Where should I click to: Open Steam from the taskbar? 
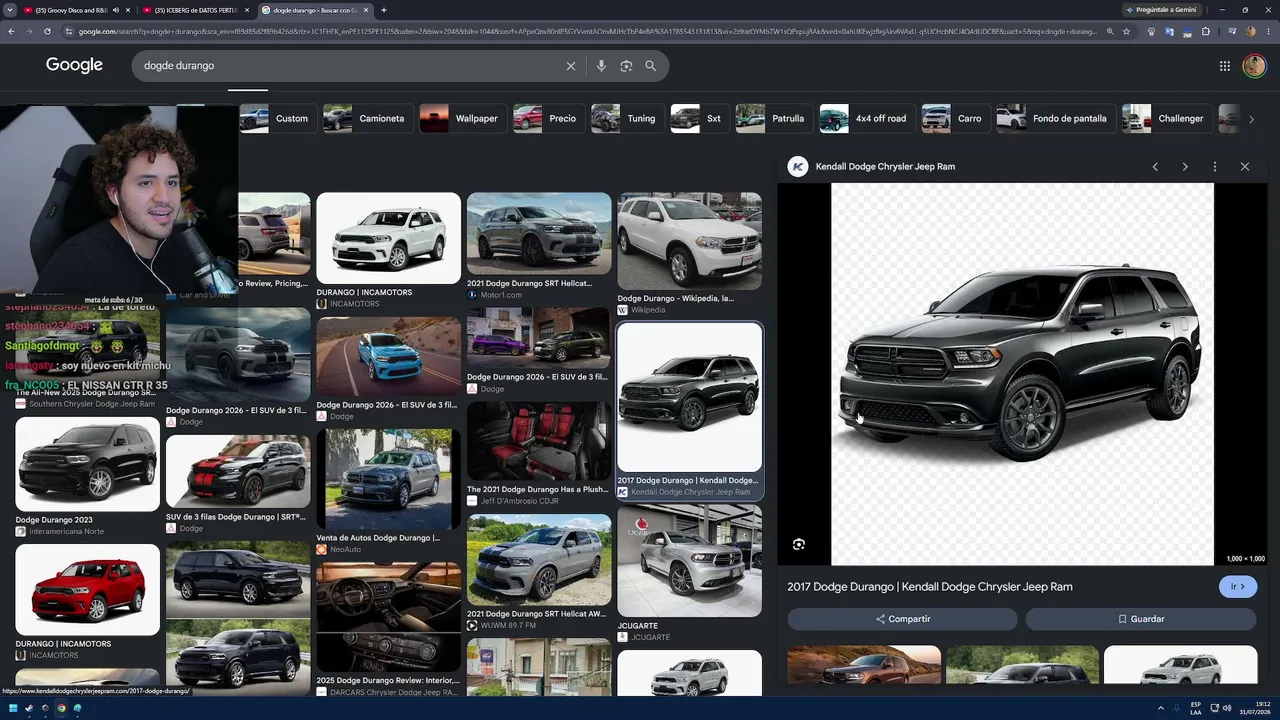pyautogui.click(x=29, y=708)
